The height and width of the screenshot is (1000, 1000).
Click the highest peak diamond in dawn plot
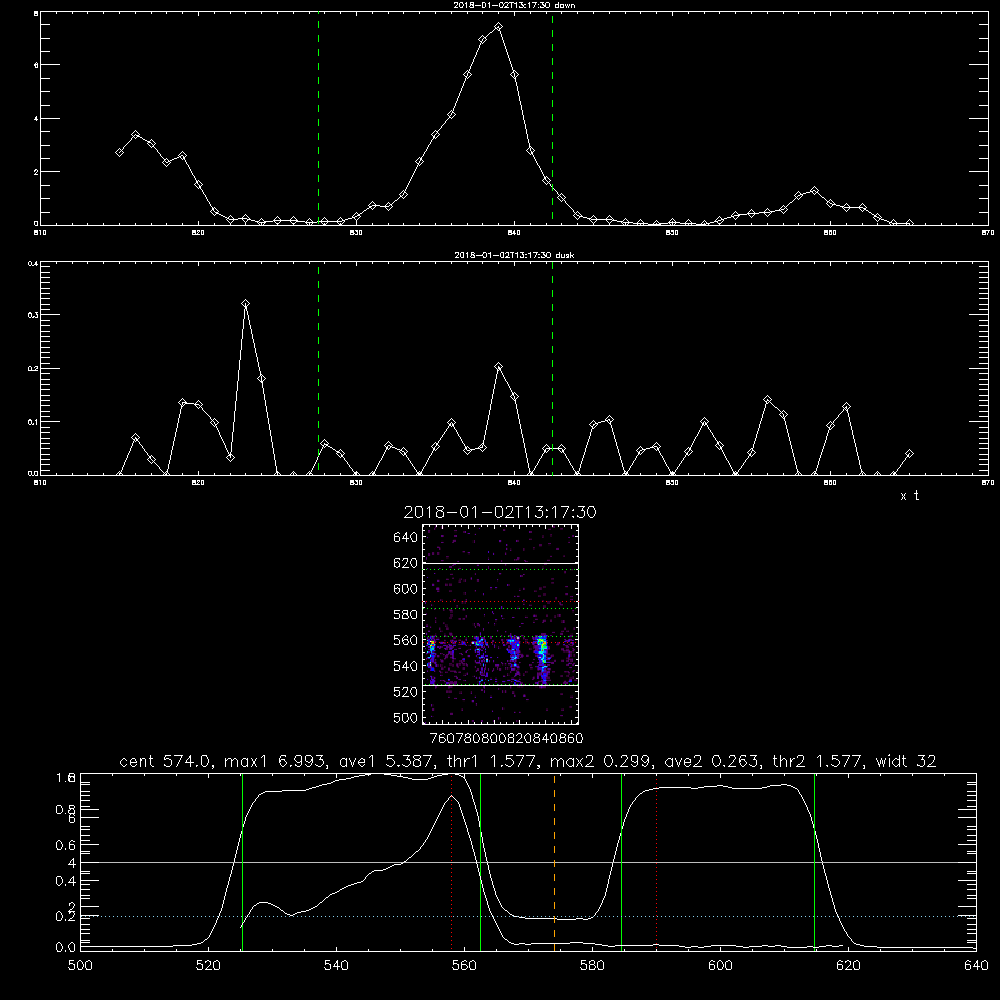[498, 27]
